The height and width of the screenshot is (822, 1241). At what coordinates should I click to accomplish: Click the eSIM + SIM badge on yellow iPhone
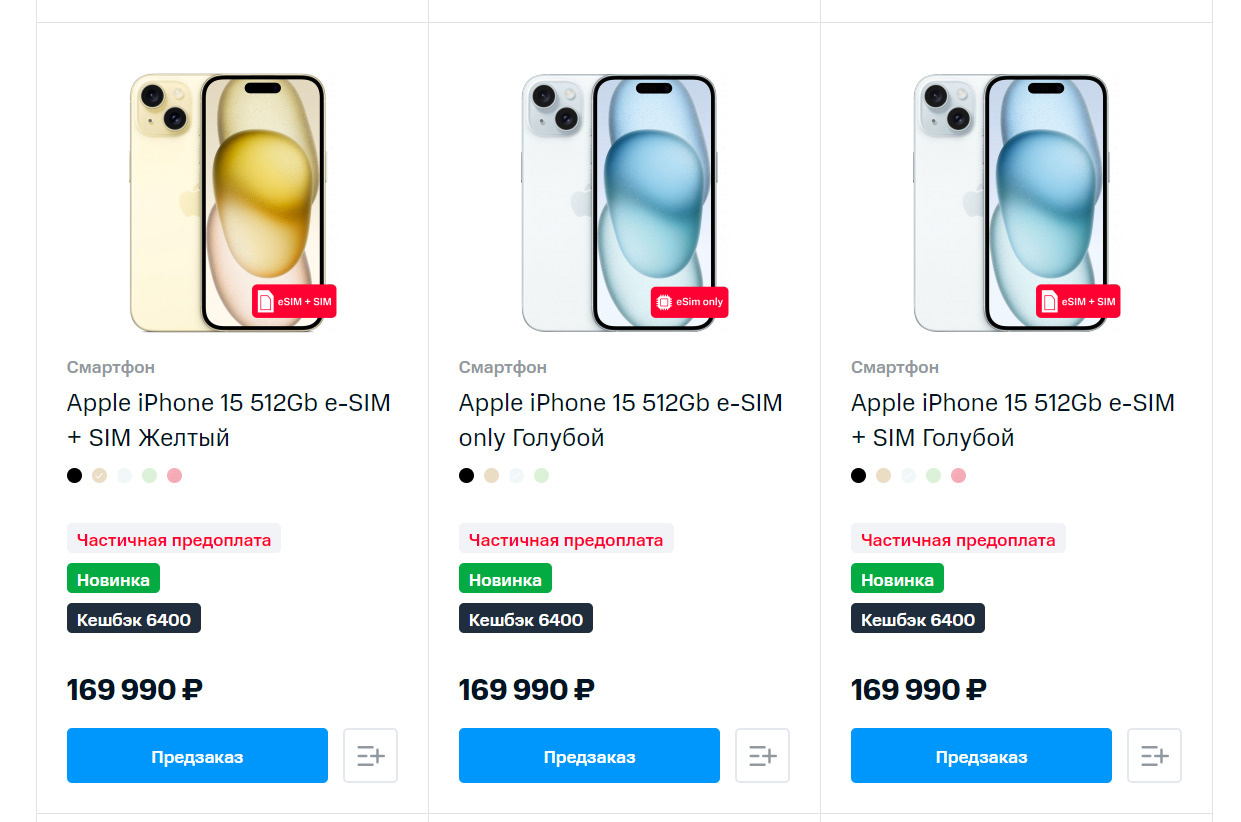294,301
